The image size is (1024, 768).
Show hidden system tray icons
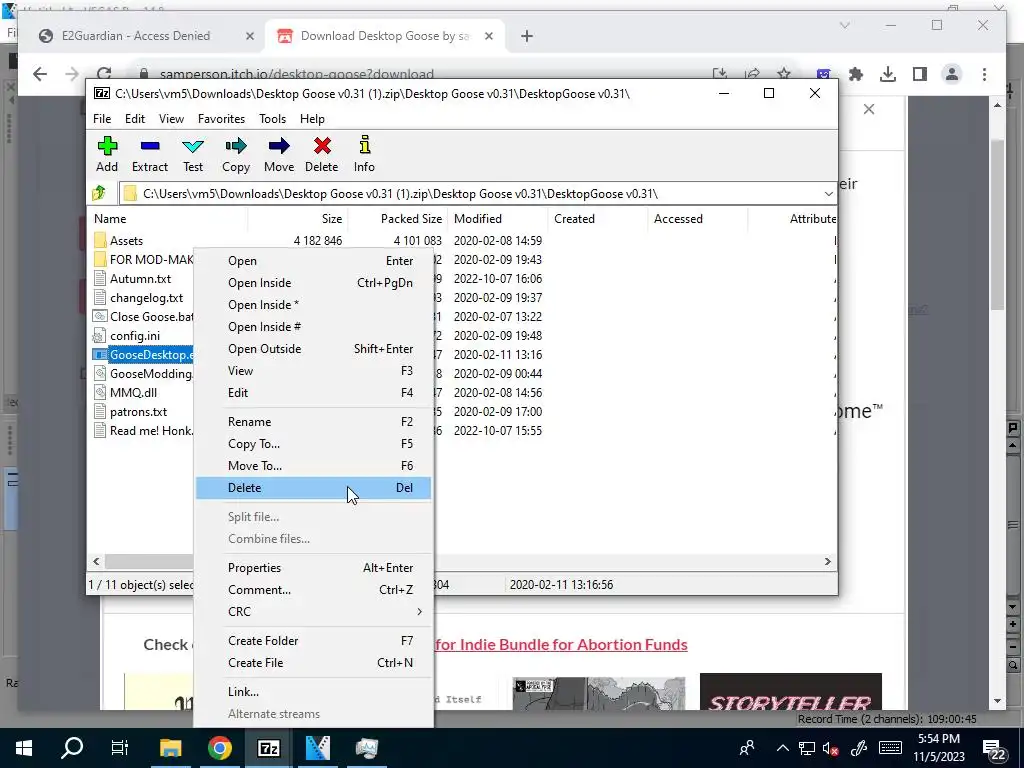[x=782, y=748]
